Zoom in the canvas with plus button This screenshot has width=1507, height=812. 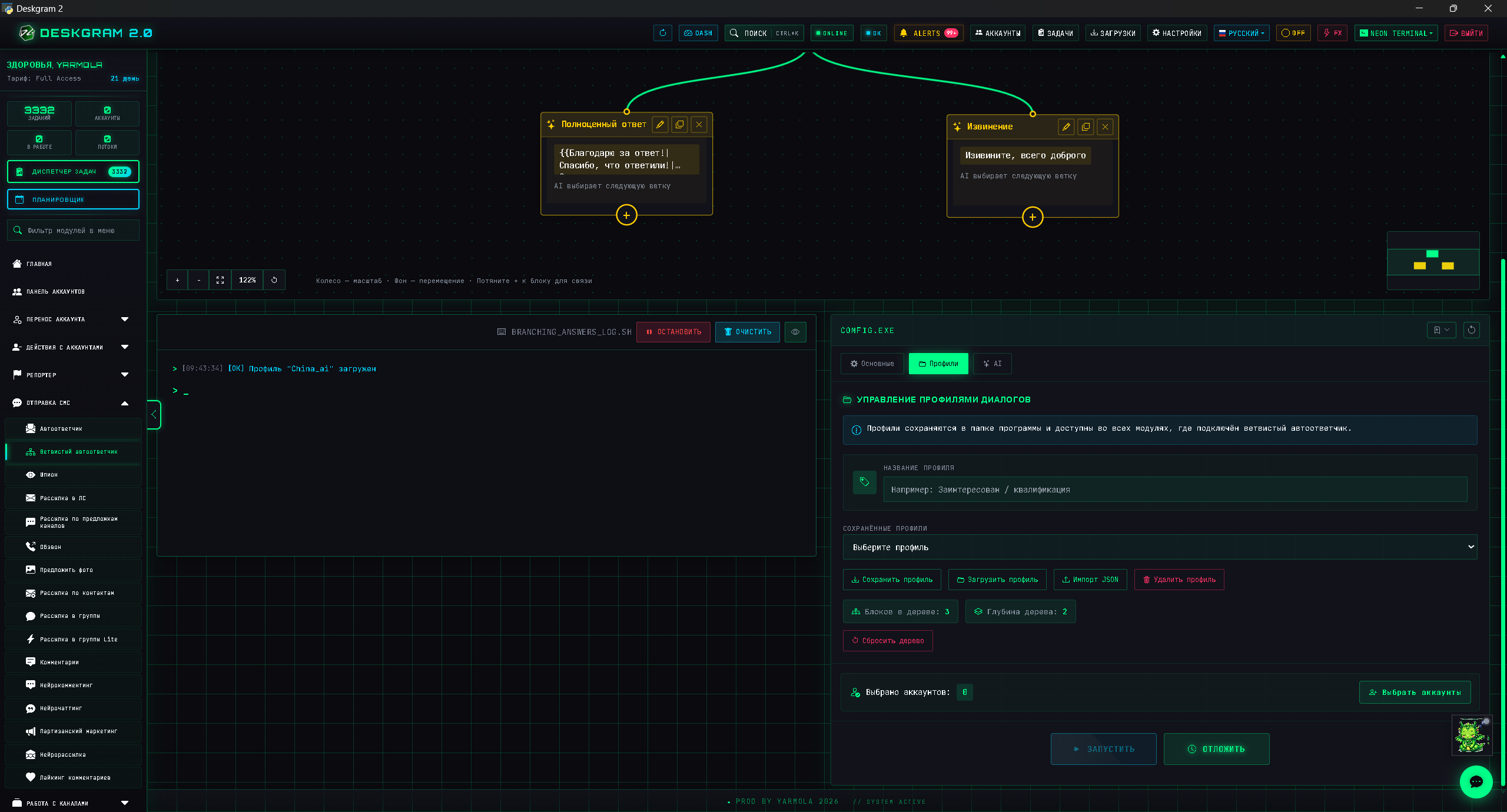(x=177, y=280)
